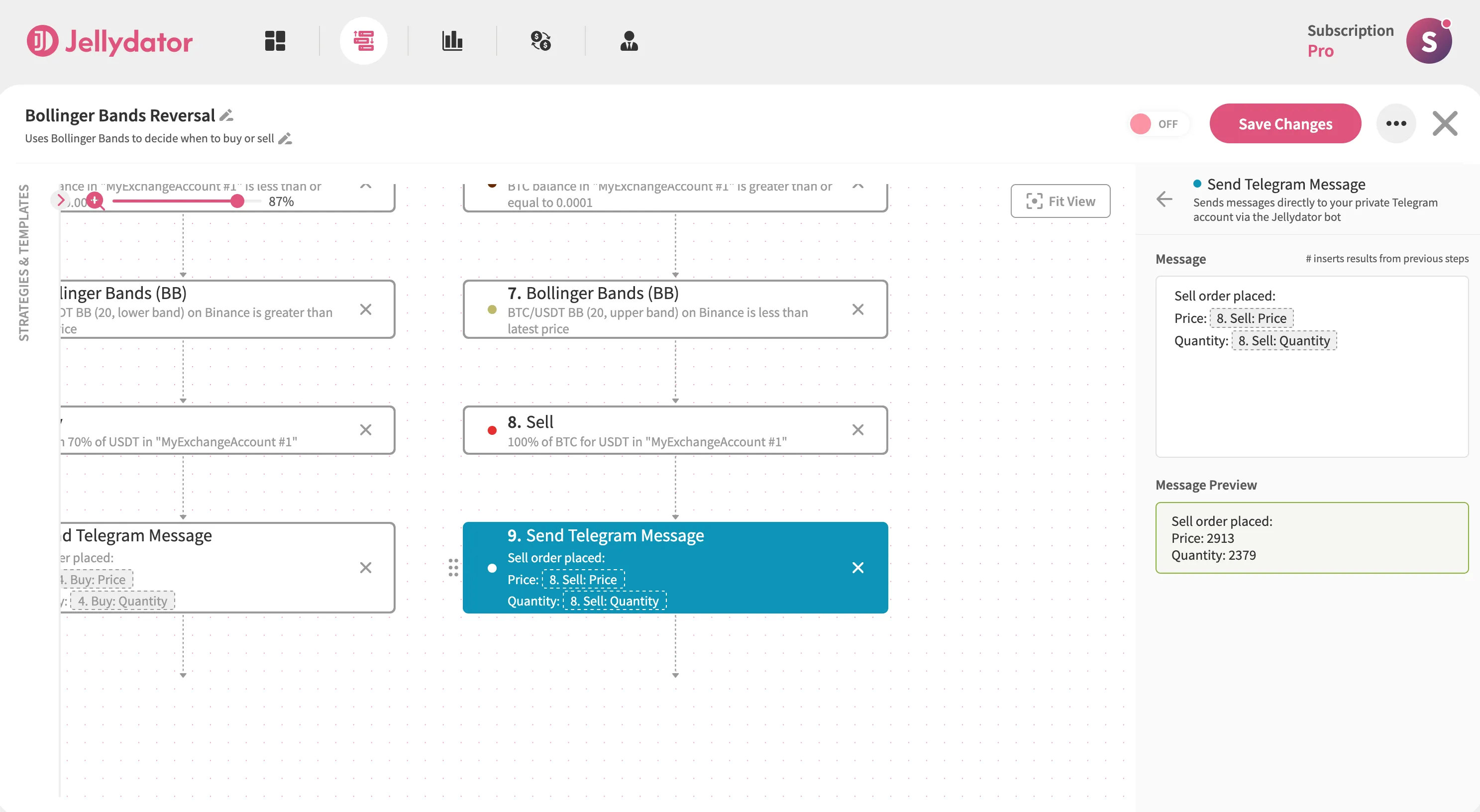Image resolution: width=1480 pixels, height=812 pixels.
Task: Click the Jellydator logo
Action: click(110, 41)
